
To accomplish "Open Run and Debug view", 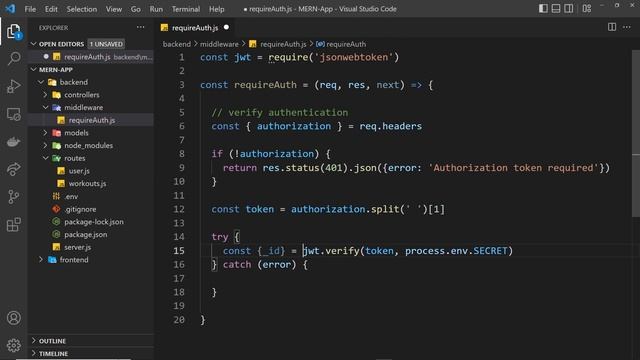I will coord(13,86).
